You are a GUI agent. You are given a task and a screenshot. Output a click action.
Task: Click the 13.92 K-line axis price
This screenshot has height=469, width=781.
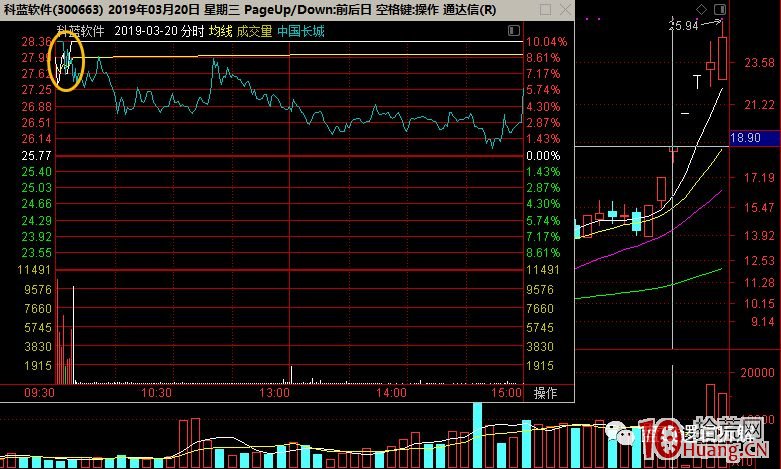coord(759,235)
